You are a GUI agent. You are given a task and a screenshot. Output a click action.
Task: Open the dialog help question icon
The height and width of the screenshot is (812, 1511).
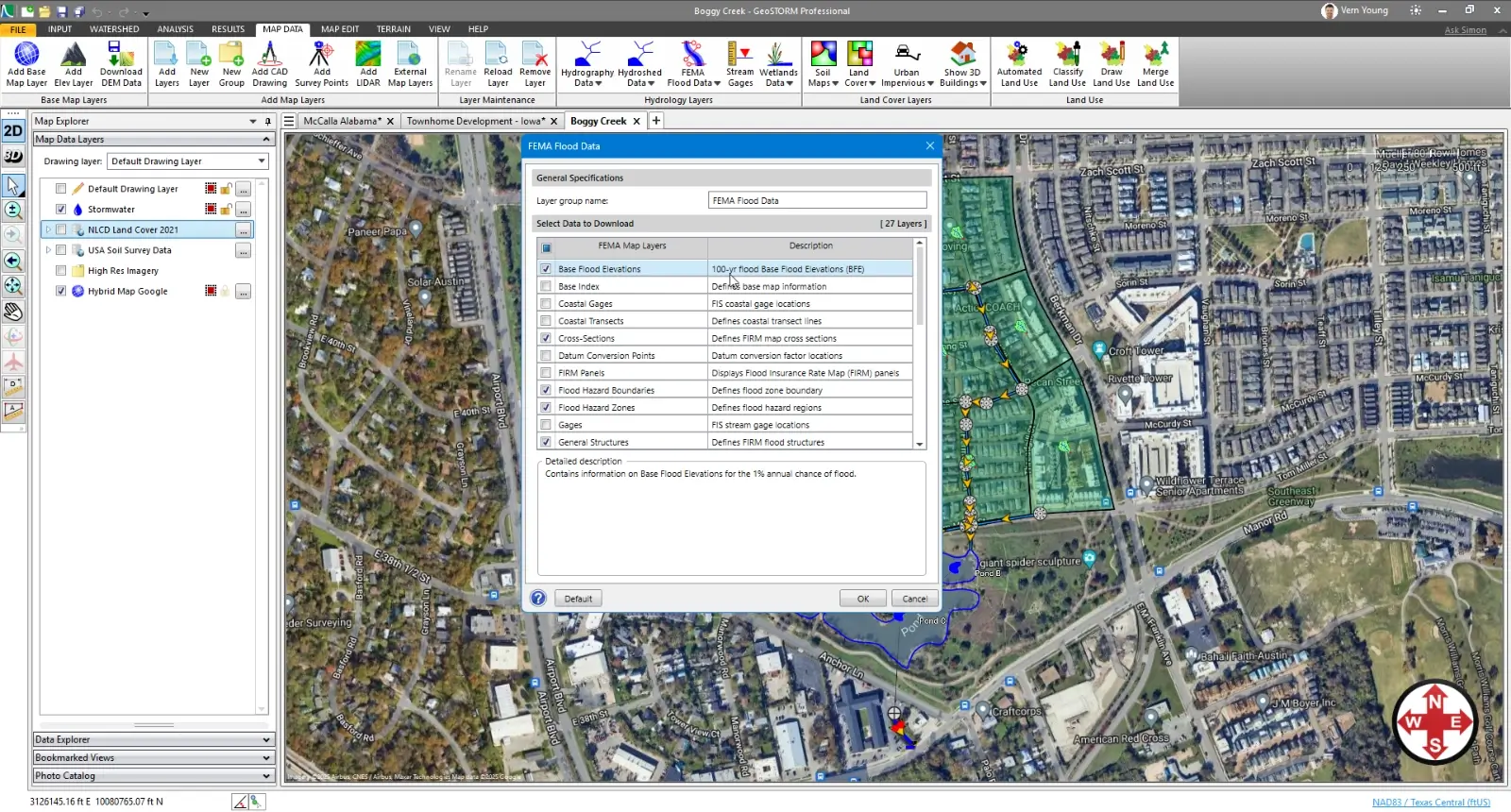click(538, 599)
